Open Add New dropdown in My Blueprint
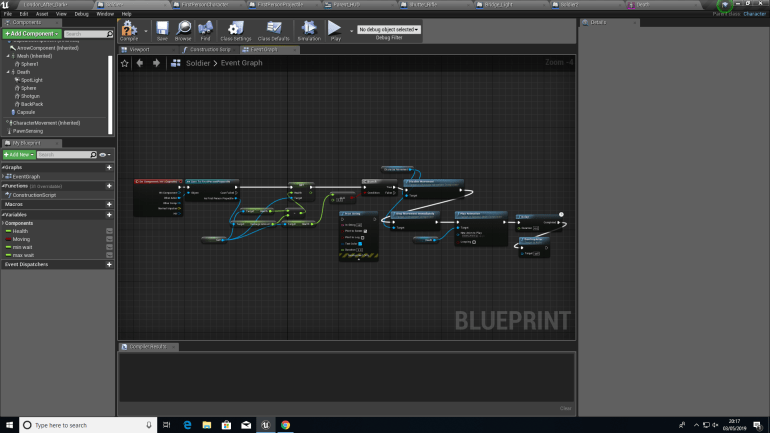This screenshot has height=433, width=770. (x=19, y=155)
